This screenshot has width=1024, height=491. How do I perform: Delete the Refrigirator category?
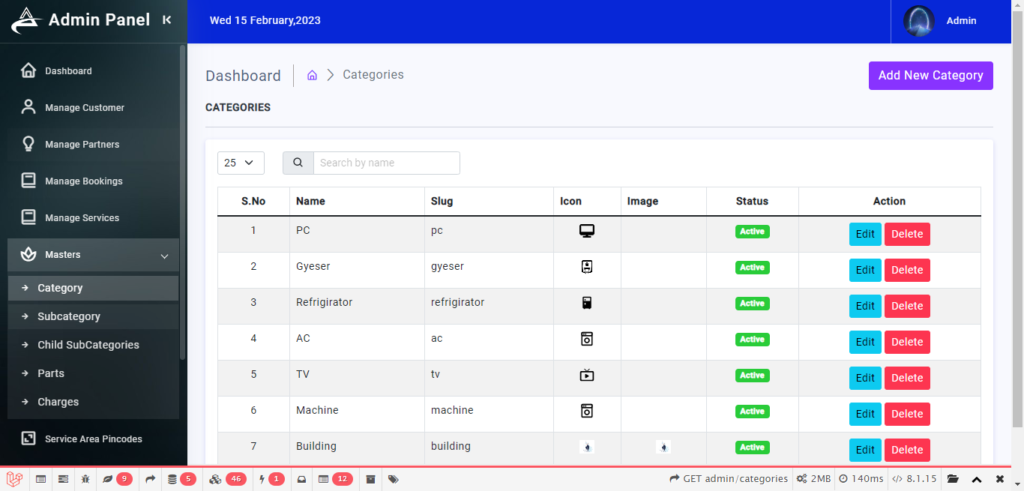click(907, 306)
